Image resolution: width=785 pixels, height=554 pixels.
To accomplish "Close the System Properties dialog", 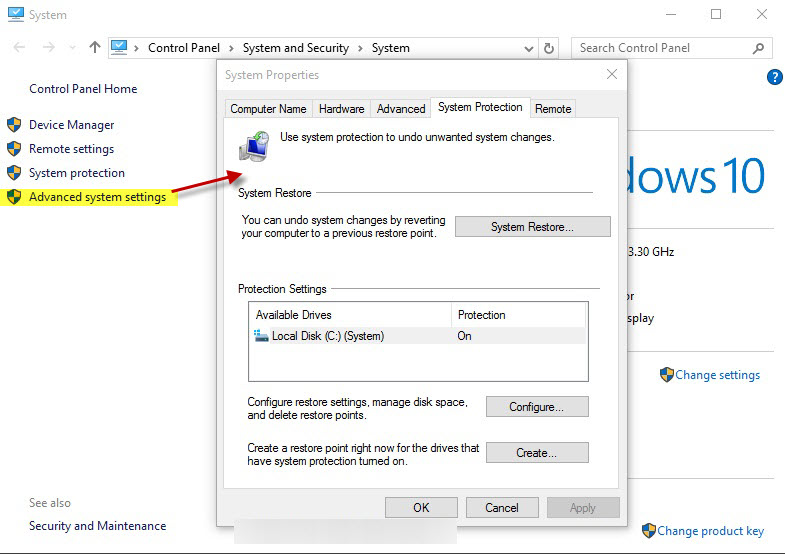I will click(611, 75).
